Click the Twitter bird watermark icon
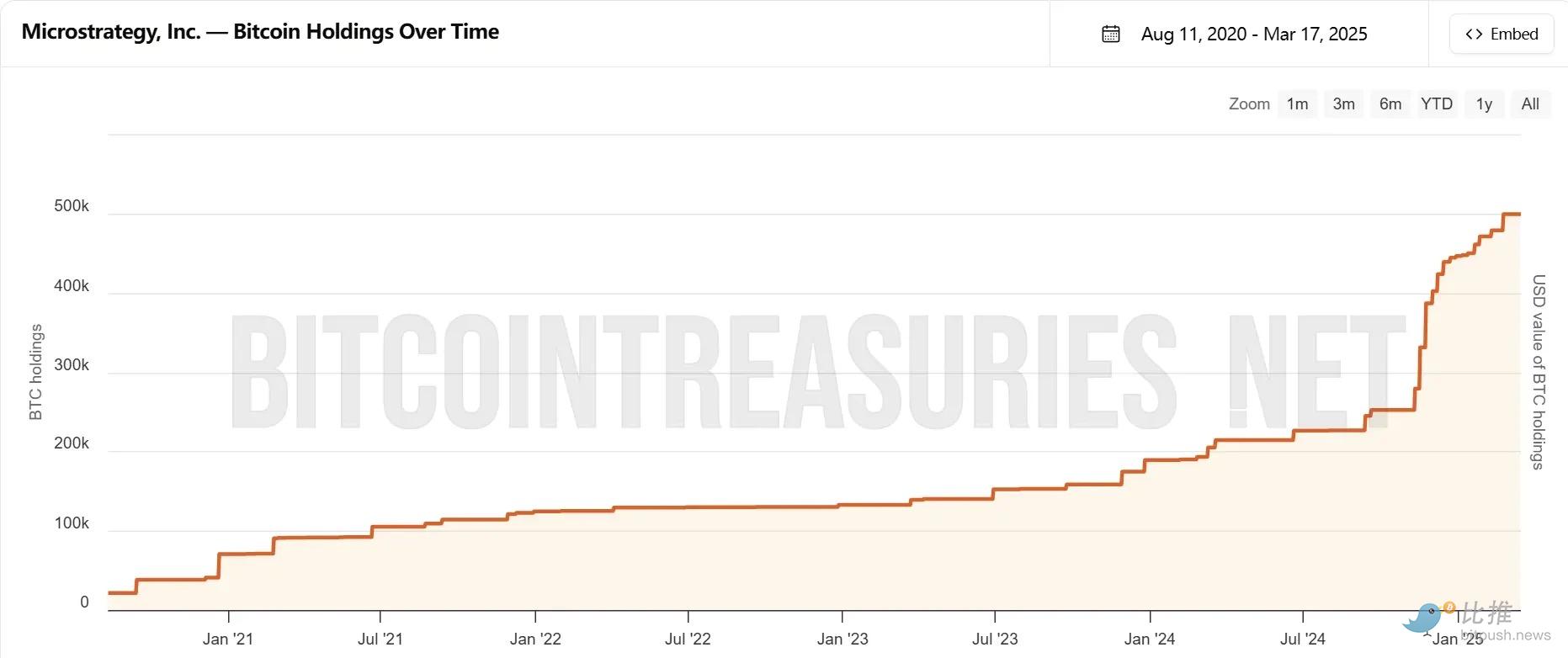Viewport: 1568px width, 658px height. click(1422, 618)
